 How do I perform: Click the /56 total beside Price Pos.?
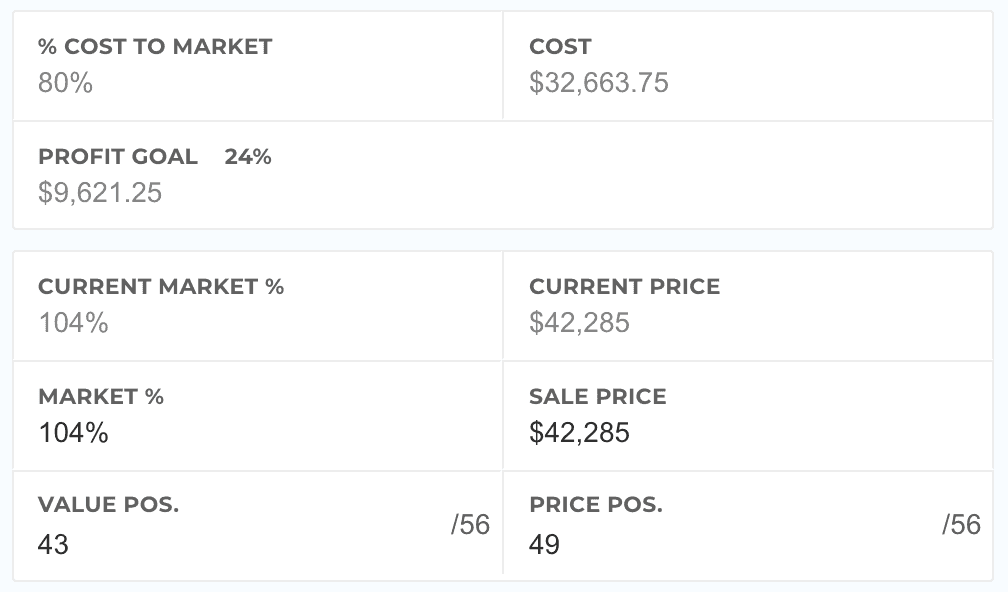[961, 524]
